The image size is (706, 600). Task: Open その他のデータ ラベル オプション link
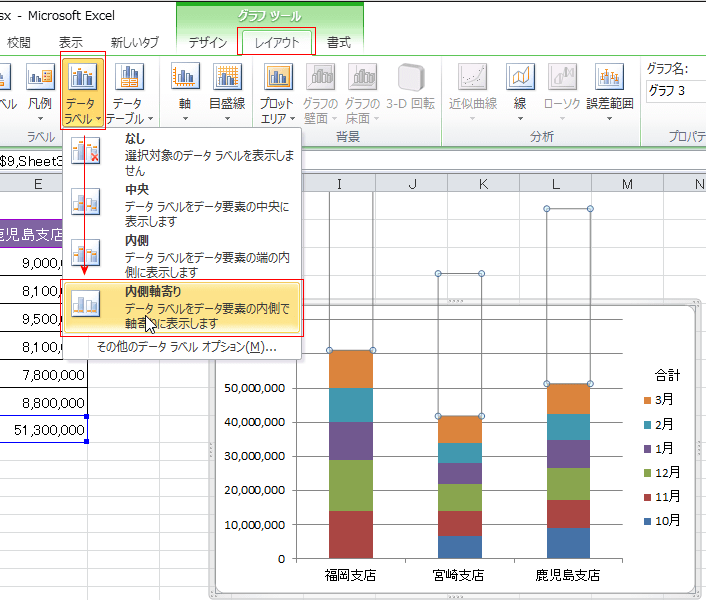(185, 347)
